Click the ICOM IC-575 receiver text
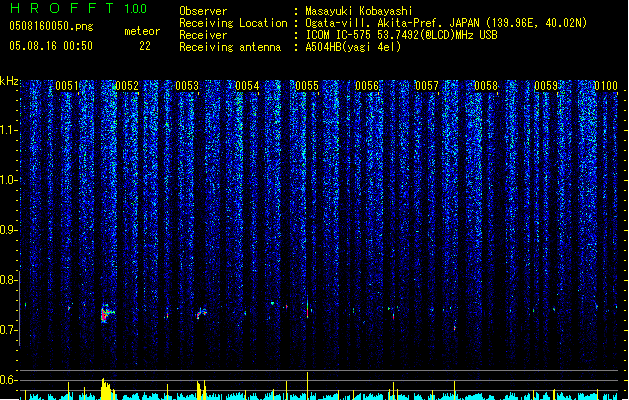629x400 pixels. pyautogui.click(x=402, y=35)
